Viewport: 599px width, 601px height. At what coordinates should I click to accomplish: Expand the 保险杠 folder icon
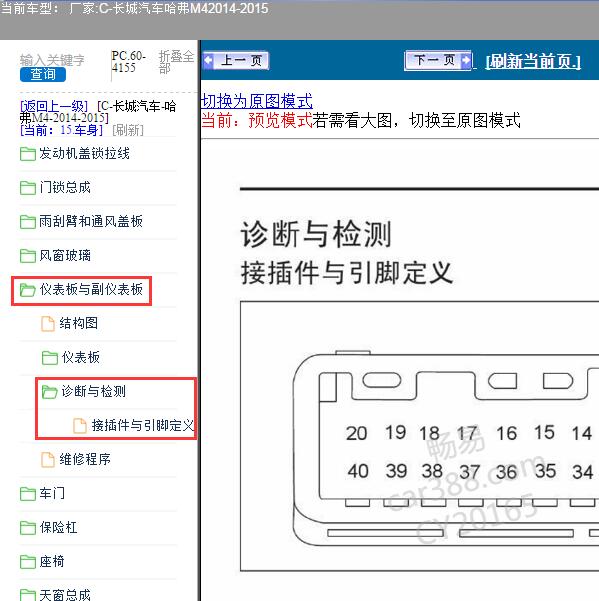(28, 528)
